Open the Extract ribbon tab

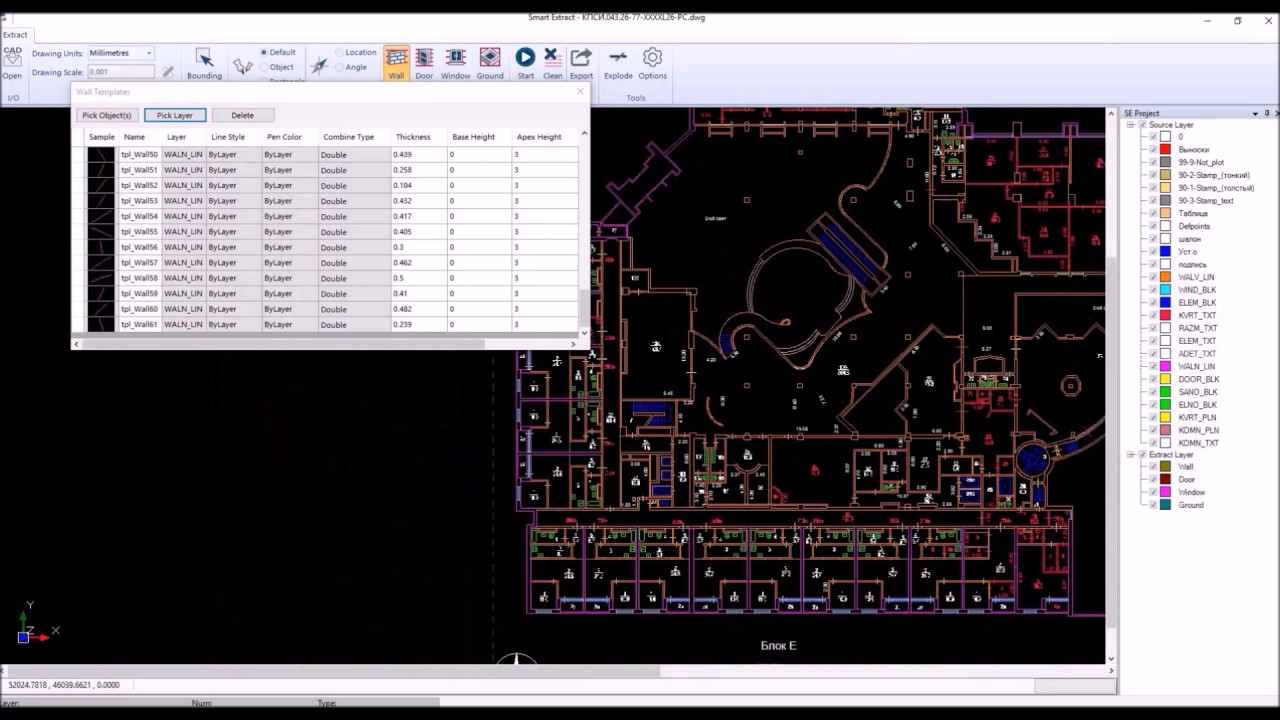(x=15, y=34)
